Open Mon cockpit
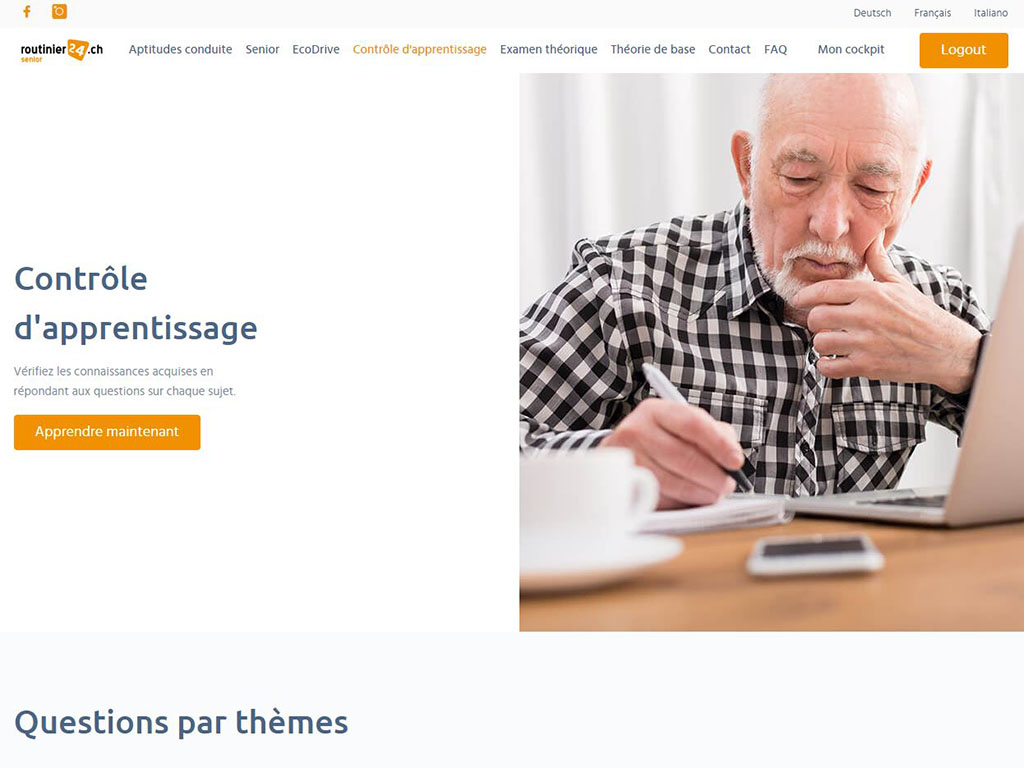The height and width of the screenshot is (768, 1024). tap(851, 50)
